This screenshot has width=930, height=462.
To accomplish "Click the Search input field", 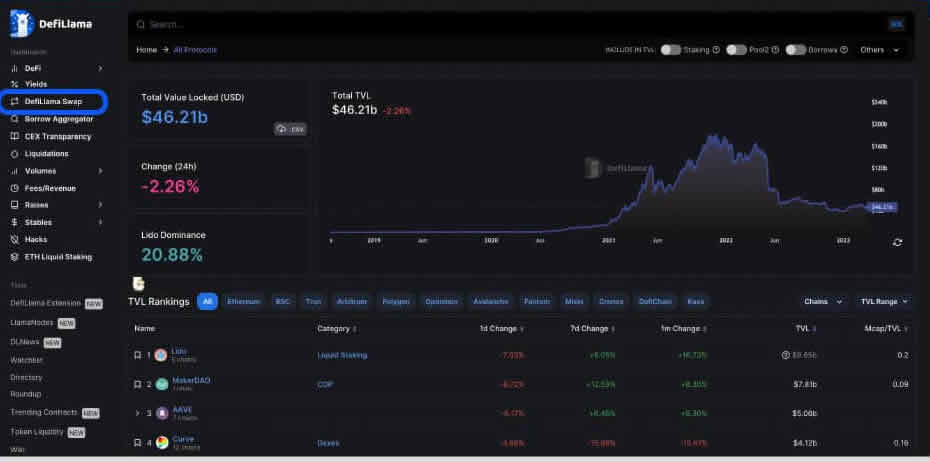I will pos(500,24).
